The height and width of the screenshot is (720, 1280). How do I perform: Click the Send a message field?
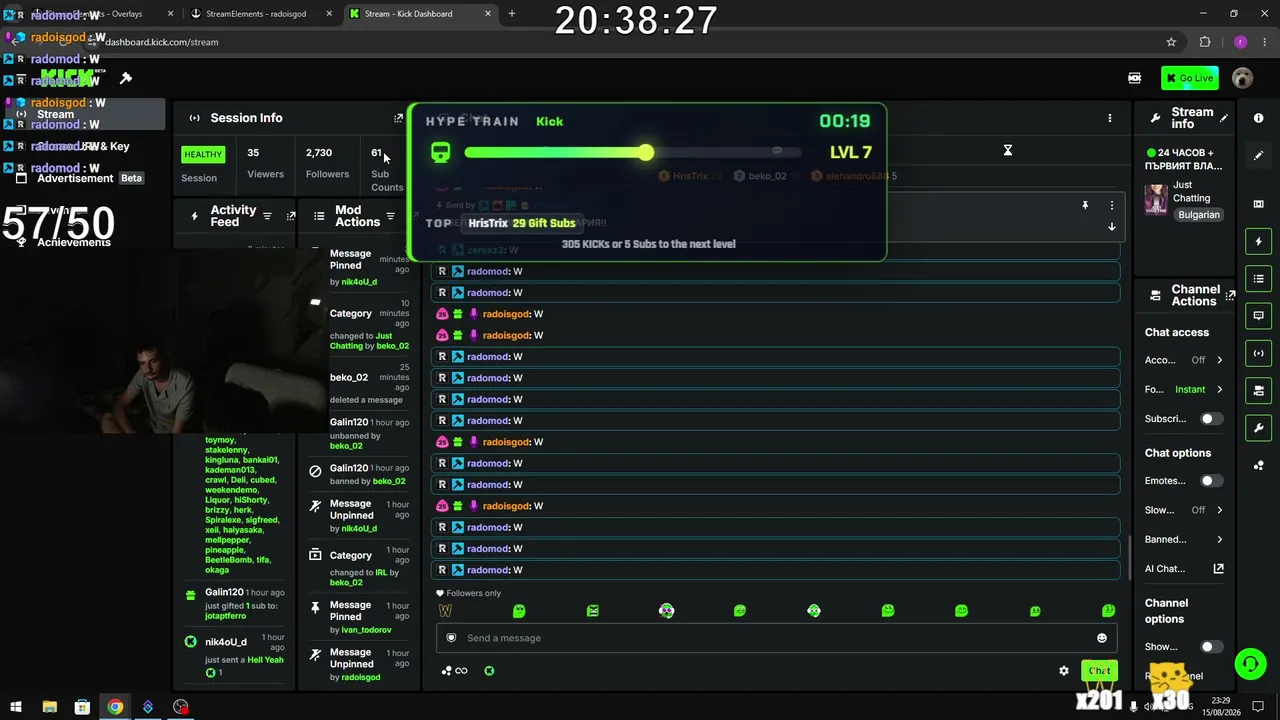(778, 638)
